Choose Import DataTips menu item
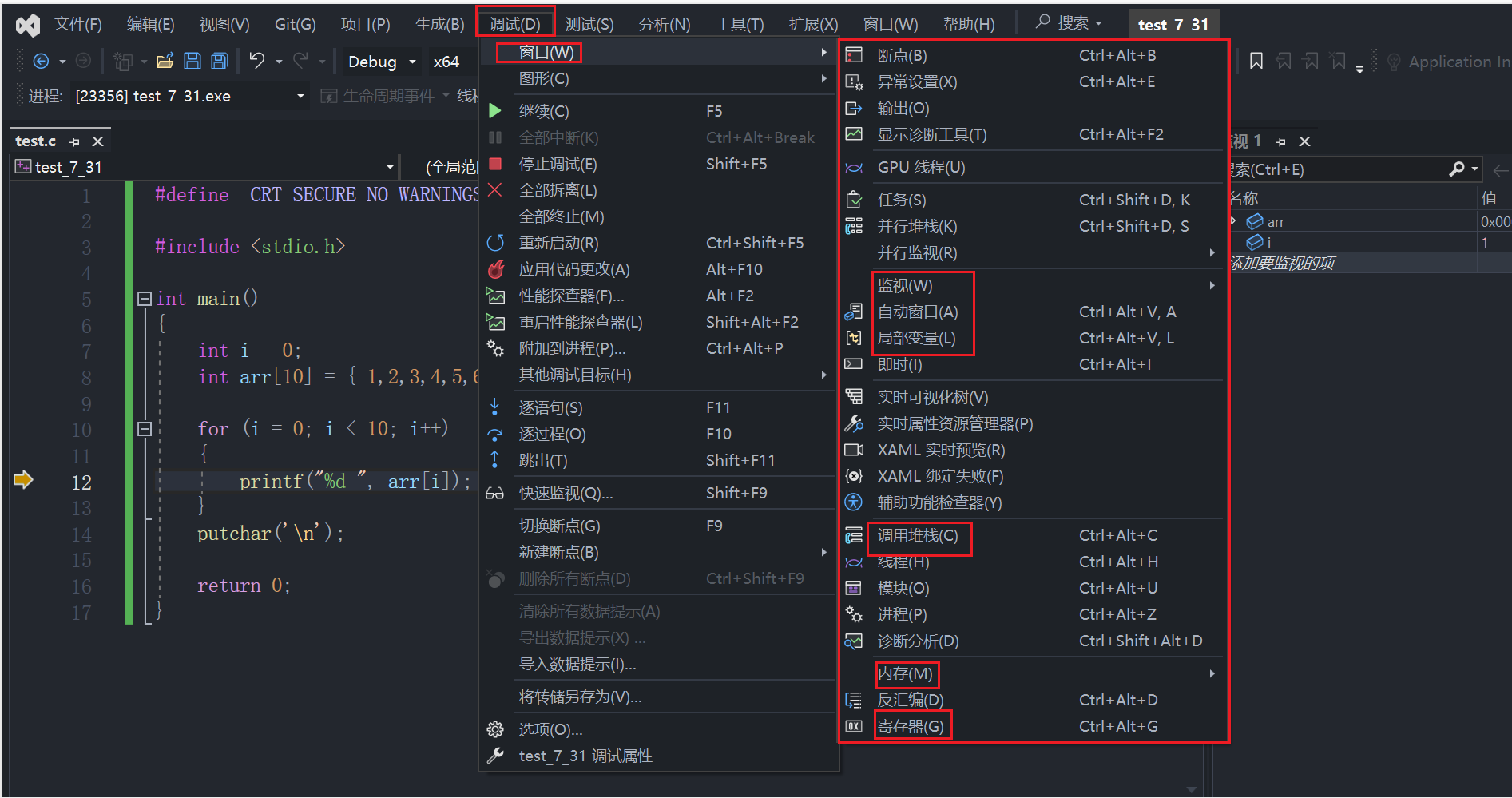Viewport: 1512px width, 798px height. [660, 664]
